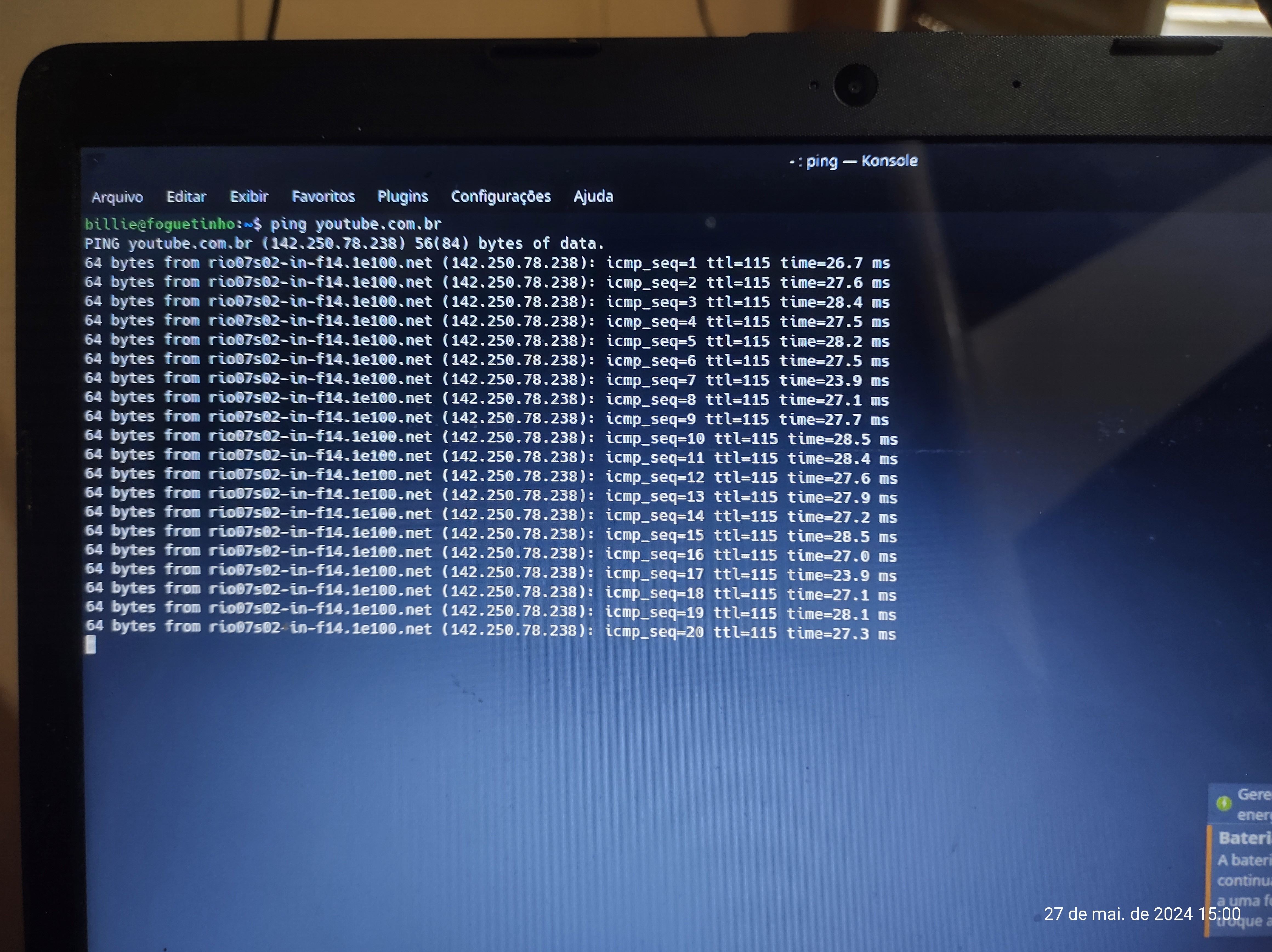1272x952 pixels.
Task: Click the green power management notification icon
Action: (1224, 803)
